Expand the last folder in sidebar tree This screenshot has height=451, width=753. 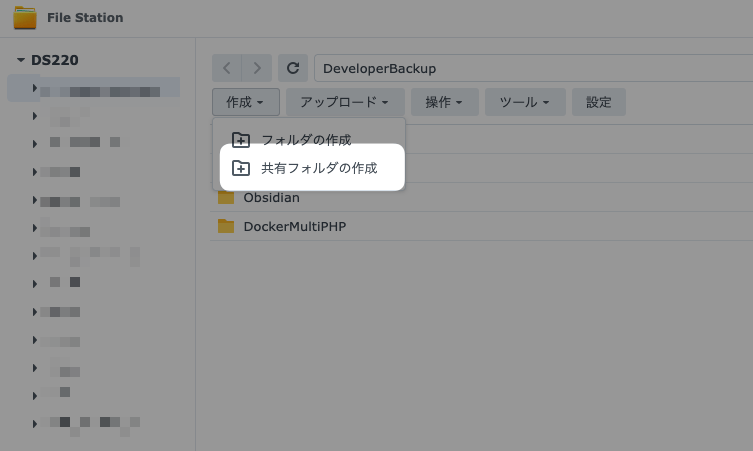pyautogui.click(x=35, y=423)
